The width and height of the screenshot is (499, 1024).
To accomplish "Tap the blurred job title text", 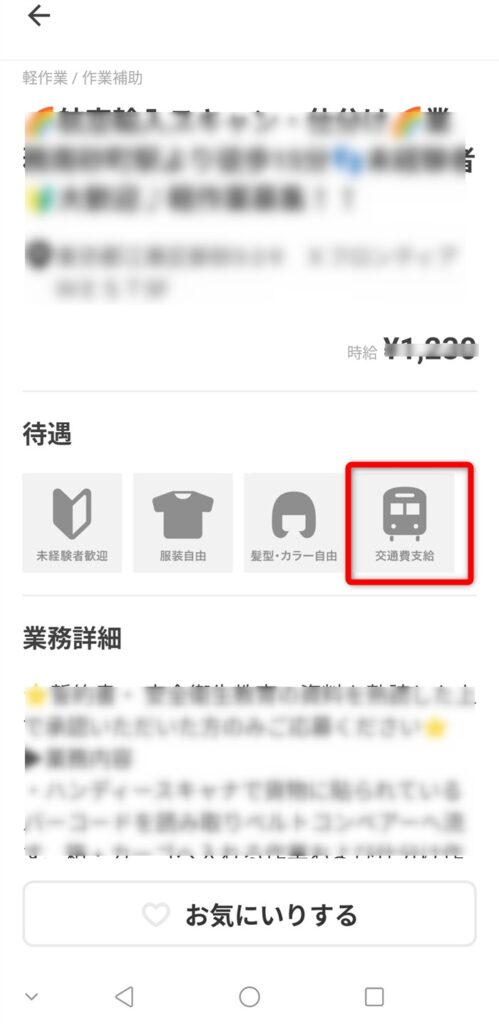I will click(248, 160).
